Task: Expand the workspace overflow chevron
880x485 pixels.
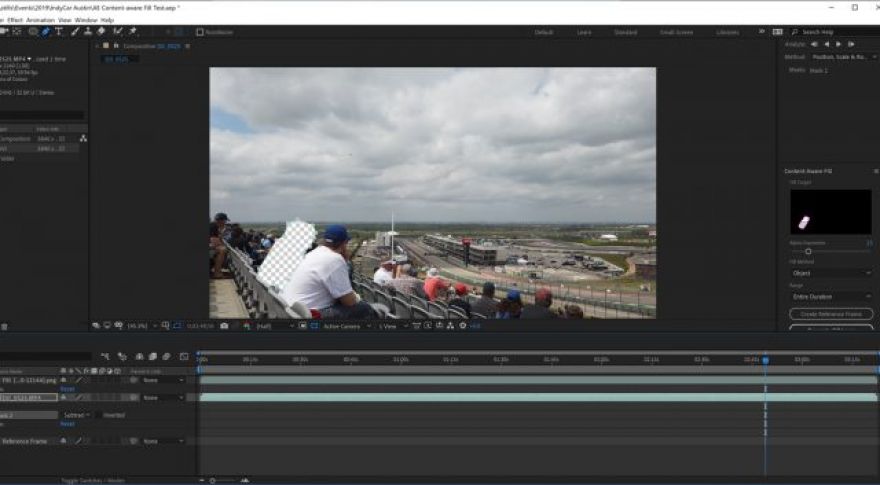Action: point(762,32)
